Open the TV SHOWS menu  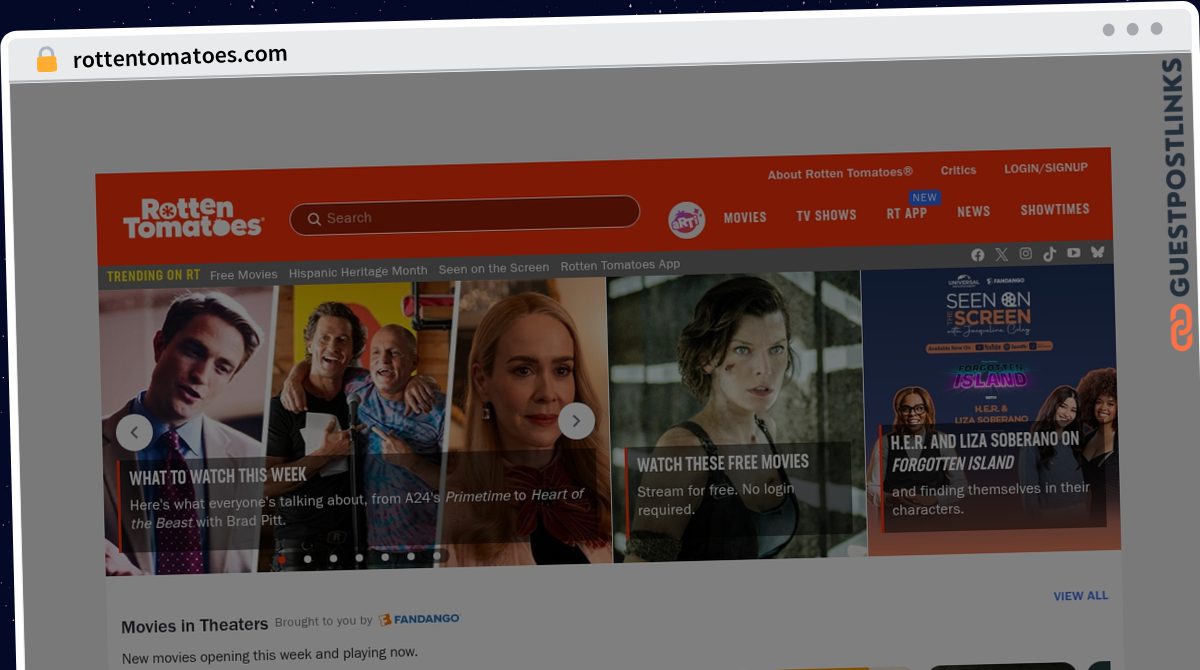826,215
